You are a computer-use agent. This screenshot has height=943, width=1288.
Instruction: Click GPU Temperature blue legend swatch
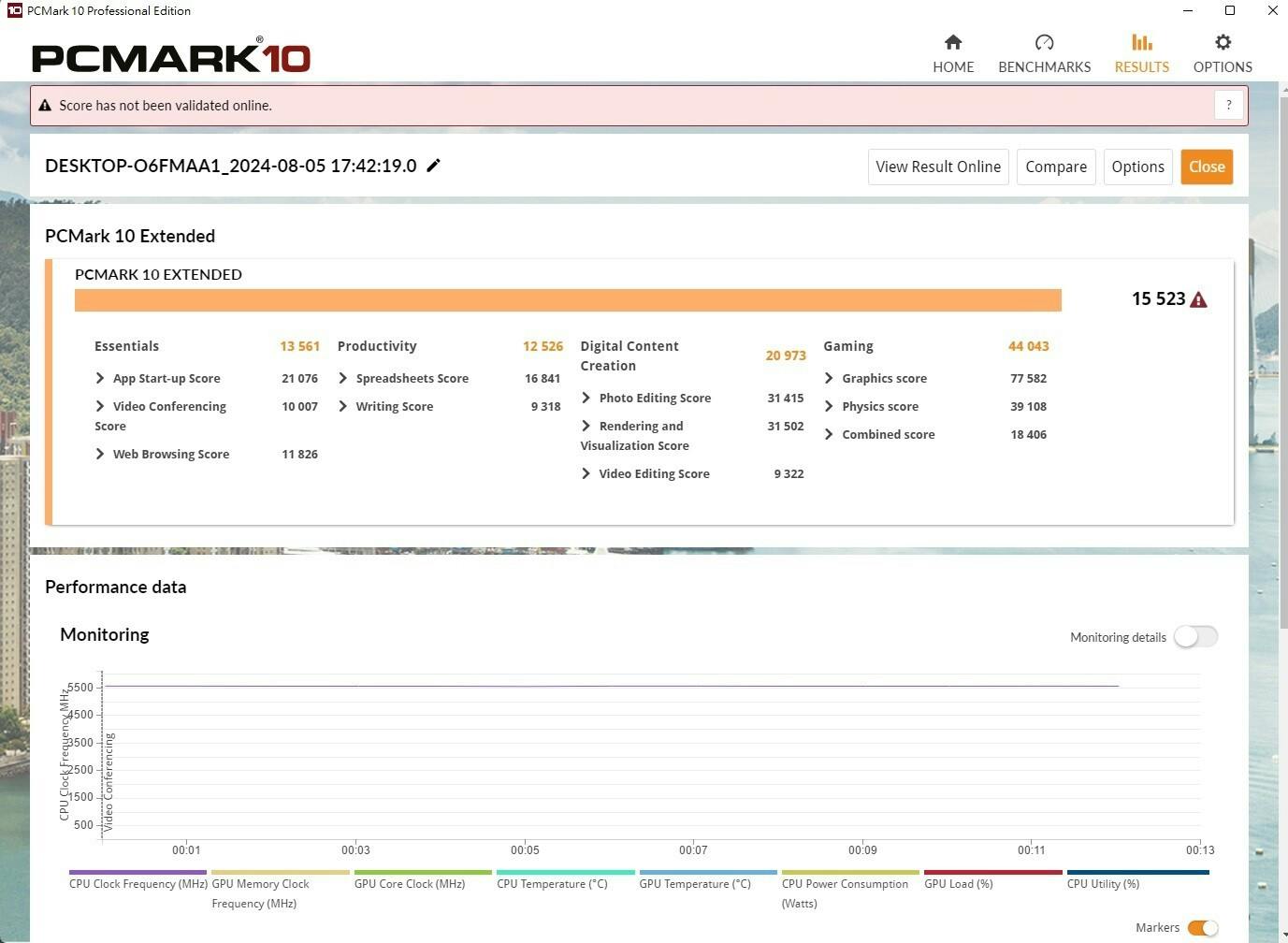(708, 872)
